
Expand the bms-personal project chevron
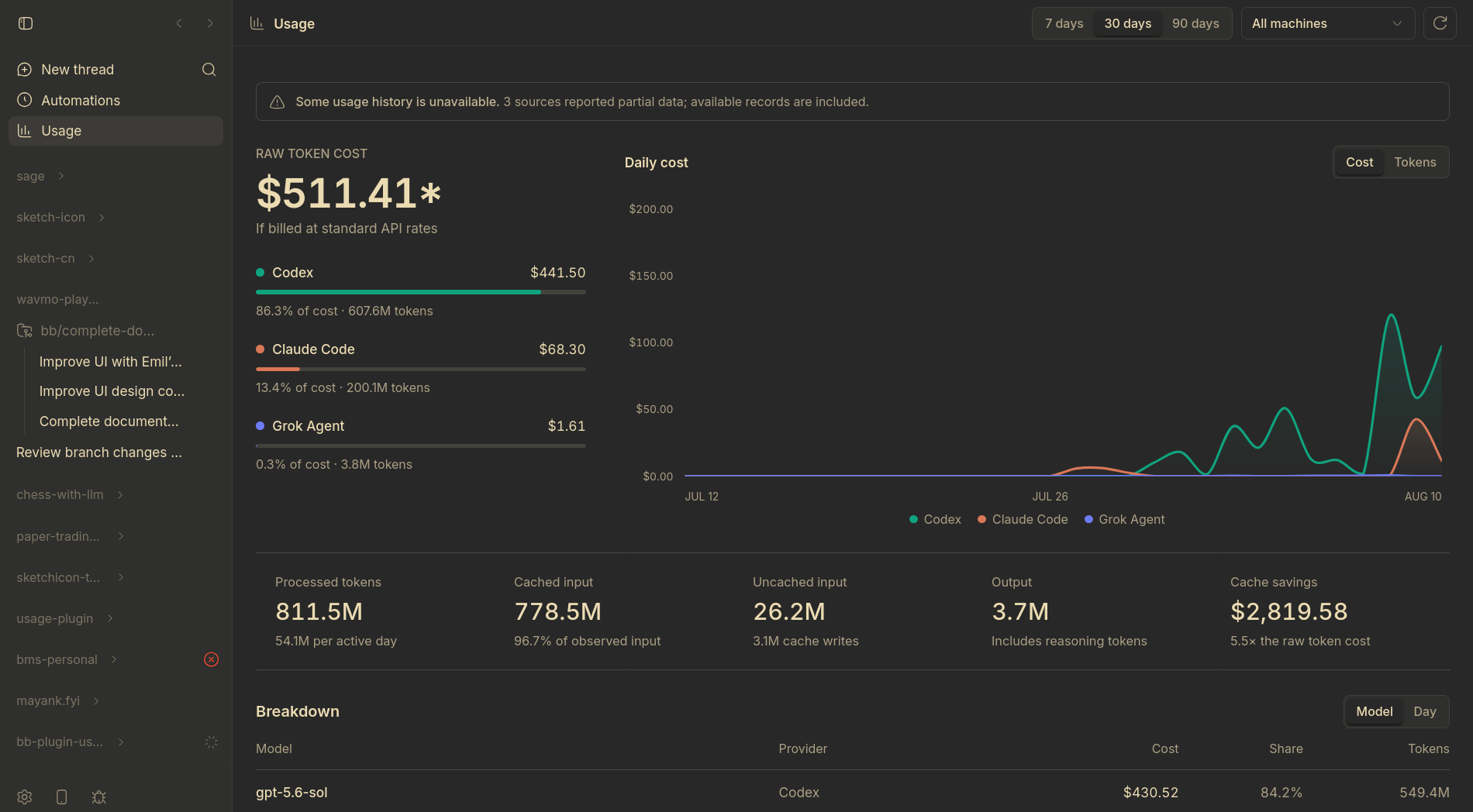(x=114, y=659)
